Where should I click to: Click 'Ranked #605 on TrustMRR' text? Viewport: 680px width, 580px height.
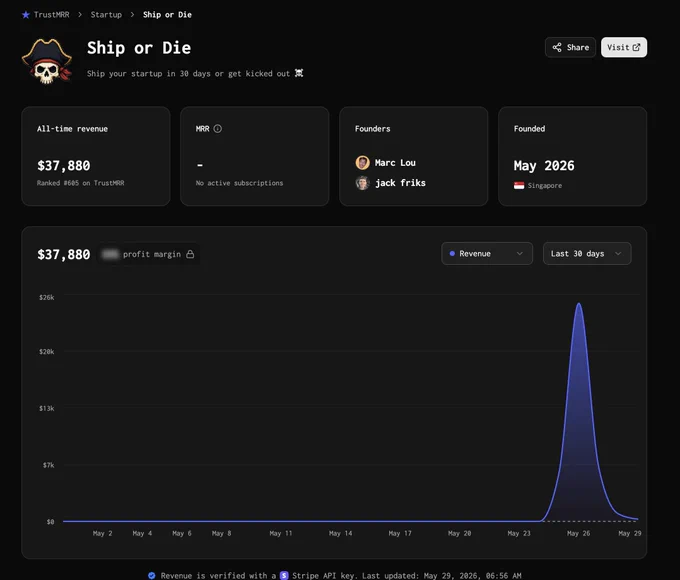pyautogui.click(x=81, y=183)
